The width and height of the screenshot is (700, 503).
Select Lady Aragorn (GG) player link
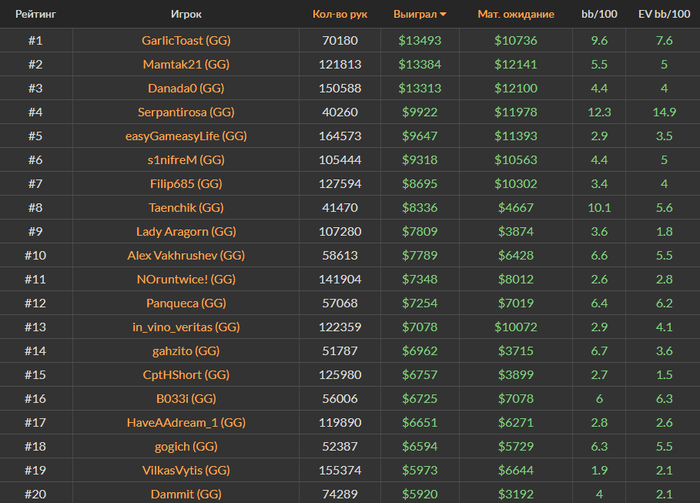coord(186,232)
